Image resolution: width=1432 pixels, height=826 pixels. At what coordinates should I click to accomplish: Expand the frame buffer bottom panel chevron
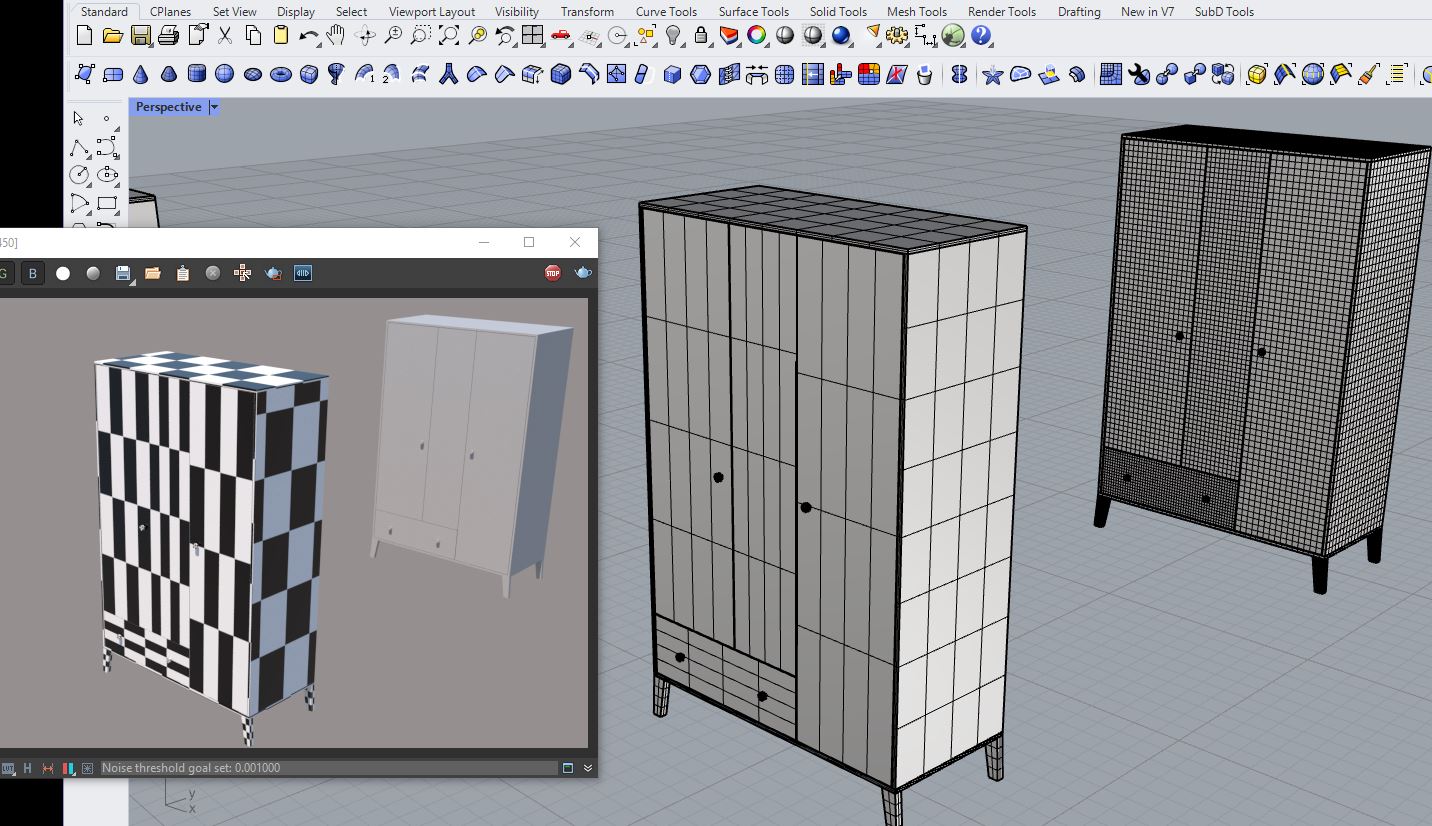(x=588, y=768)
